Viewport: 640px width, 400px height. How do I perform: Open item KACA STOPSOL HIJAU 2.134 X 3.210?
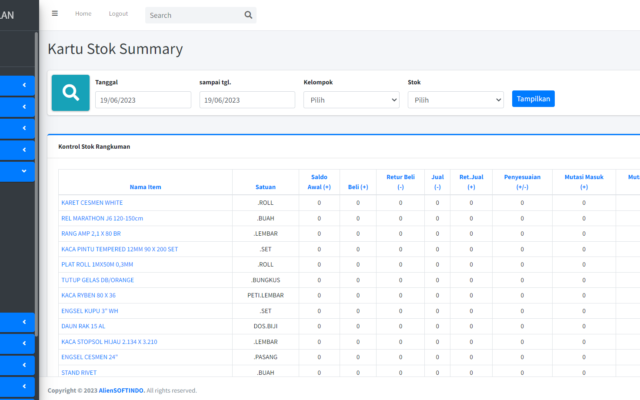click(x=109, y=342)
